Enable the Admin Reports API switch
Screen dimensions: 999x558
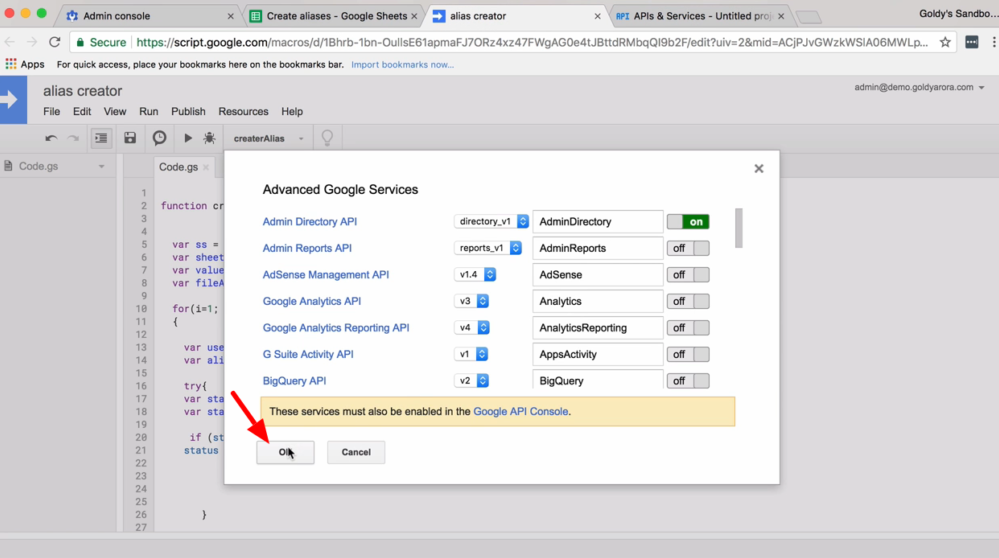pyautogui.click(x=688, y=248)
